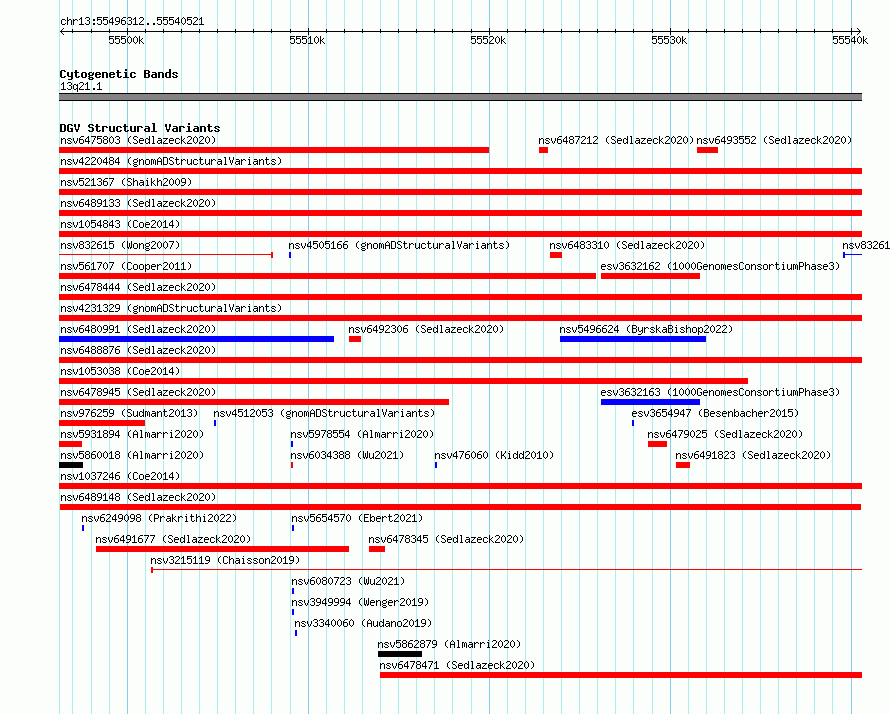Click nsv6492306 (Sedlazeck2020) label

426,329
